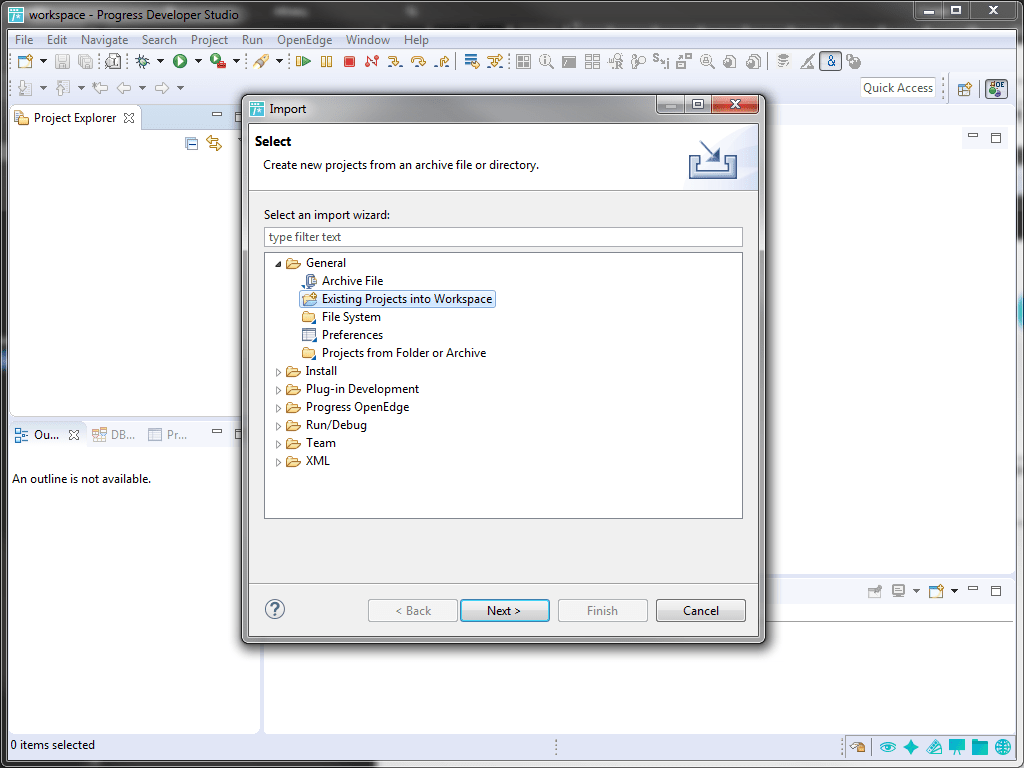Open the New wizard dropdown arrow
1024x768 pixels.
[x=43, y=62]
